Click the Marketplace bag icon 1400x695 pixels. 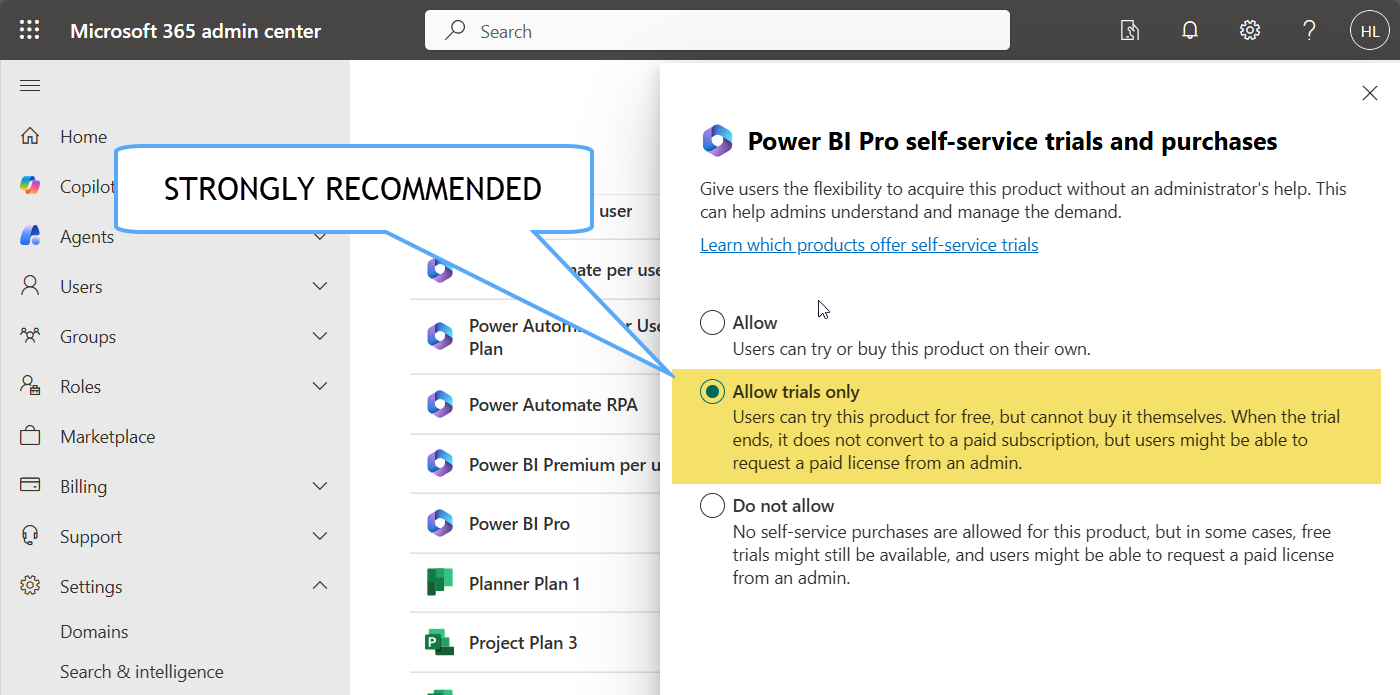pyautogui.click(x=30, y=436)
